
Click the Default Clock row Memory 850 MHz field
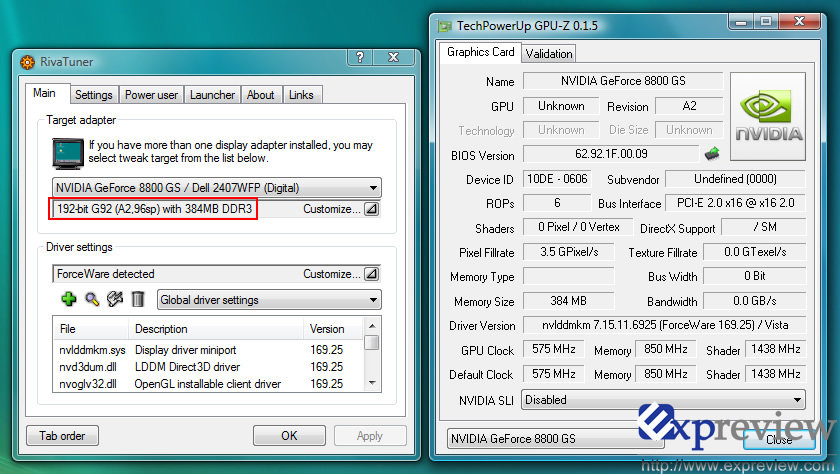pos(665,374)
